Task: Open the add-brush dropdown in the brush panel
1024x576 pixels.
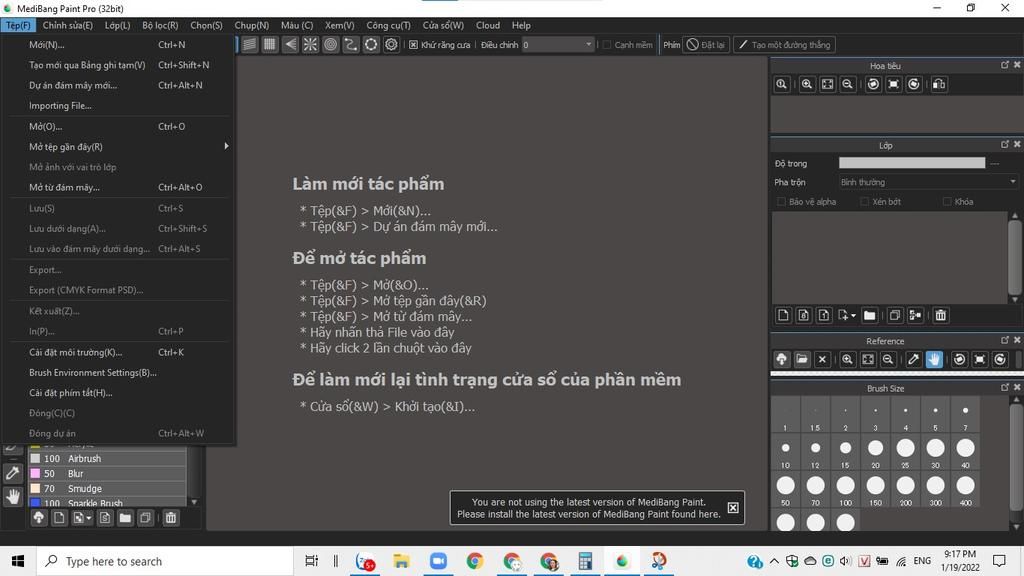Action: 89,518
